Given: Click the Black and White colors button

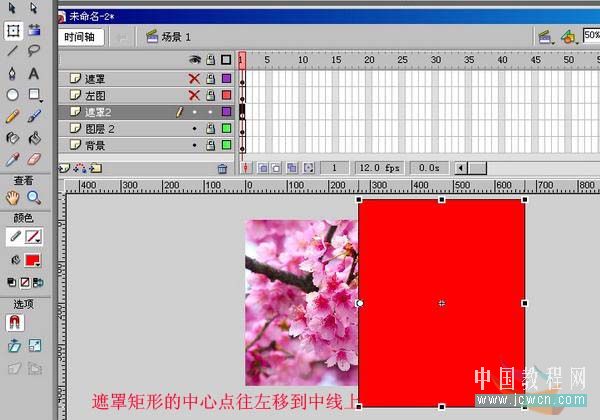Looking at the screenshot, I should tap(12, 283).
